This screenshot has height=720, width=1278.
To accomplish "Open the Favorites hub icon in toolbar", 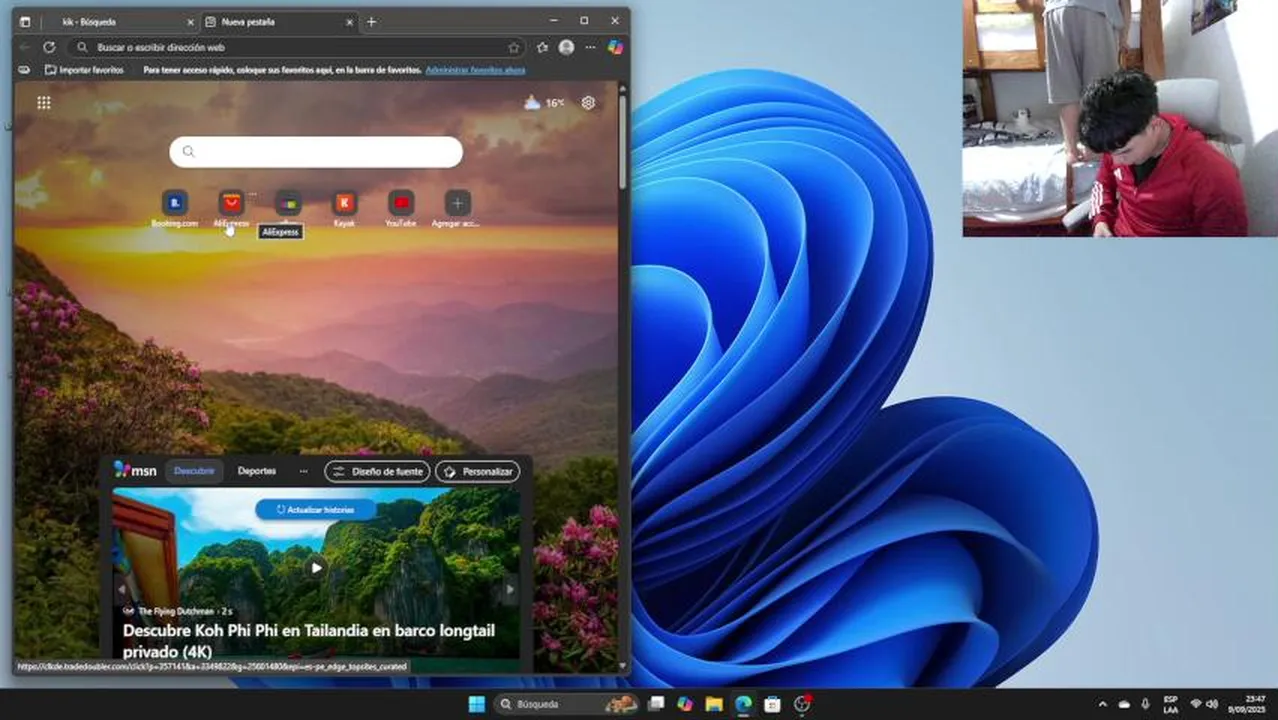I will tap(542, 47).
